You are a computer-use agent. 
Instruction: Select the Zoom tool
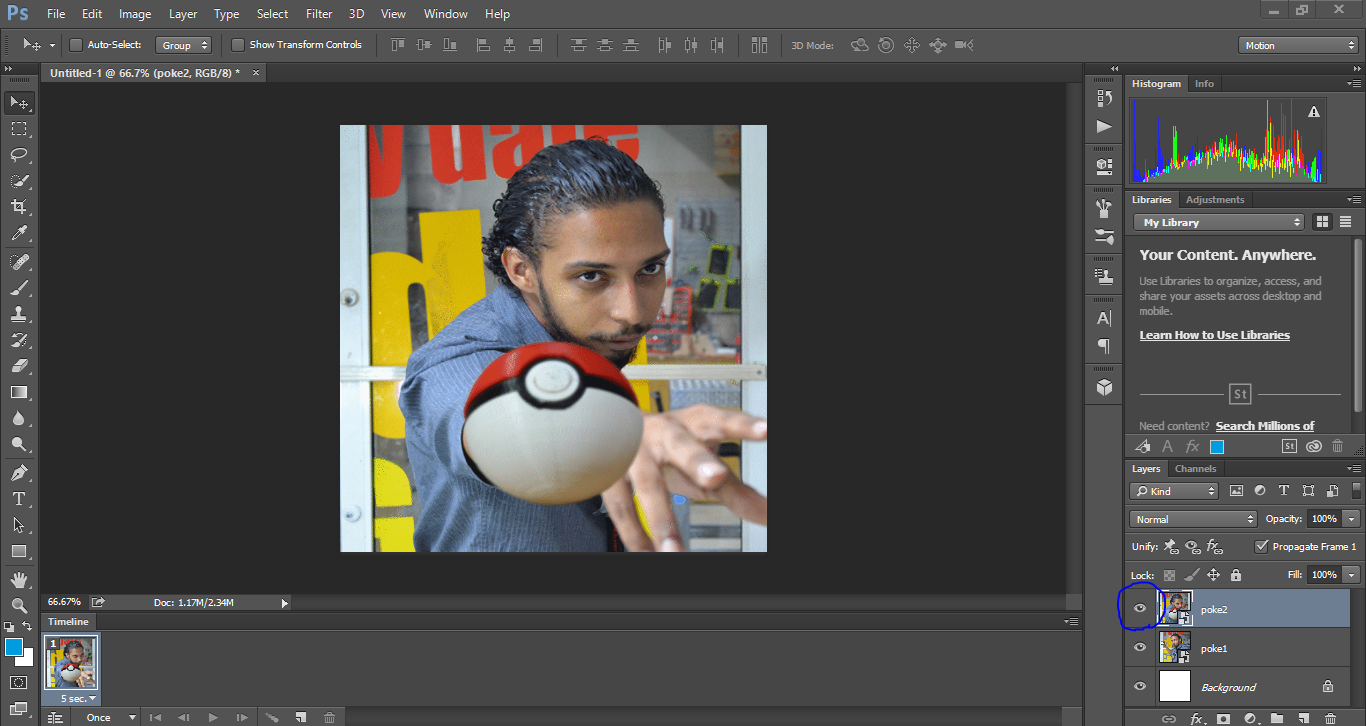click(19, 606)
